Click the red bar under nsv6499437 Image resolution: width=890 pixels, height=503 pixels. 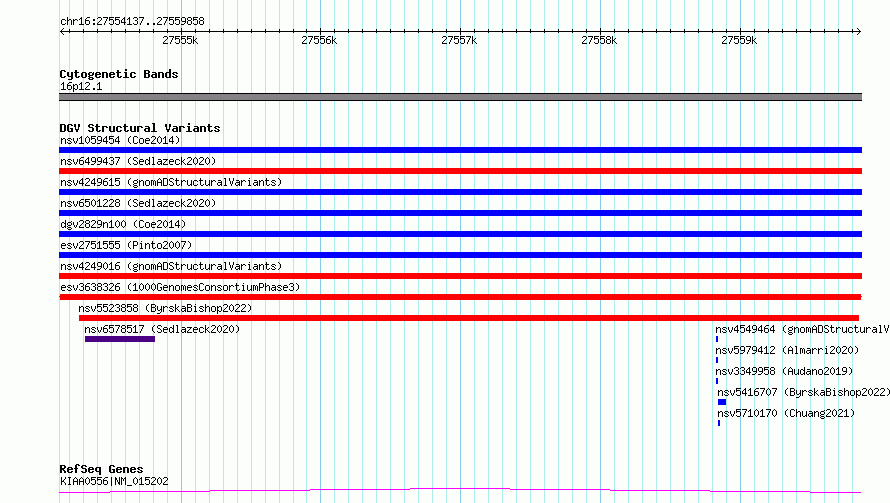(460, 171)
